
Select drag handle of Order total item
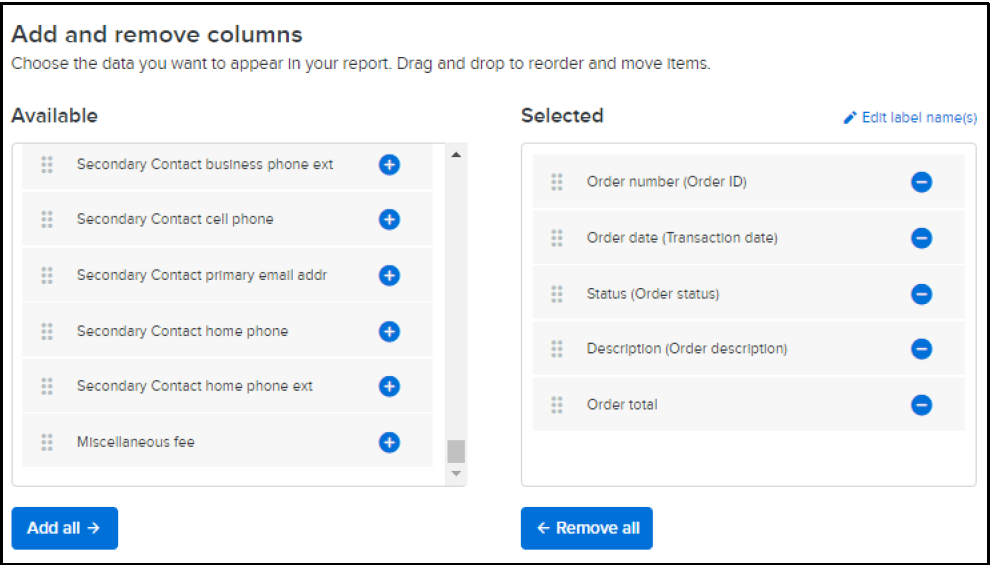coord(557,405)
